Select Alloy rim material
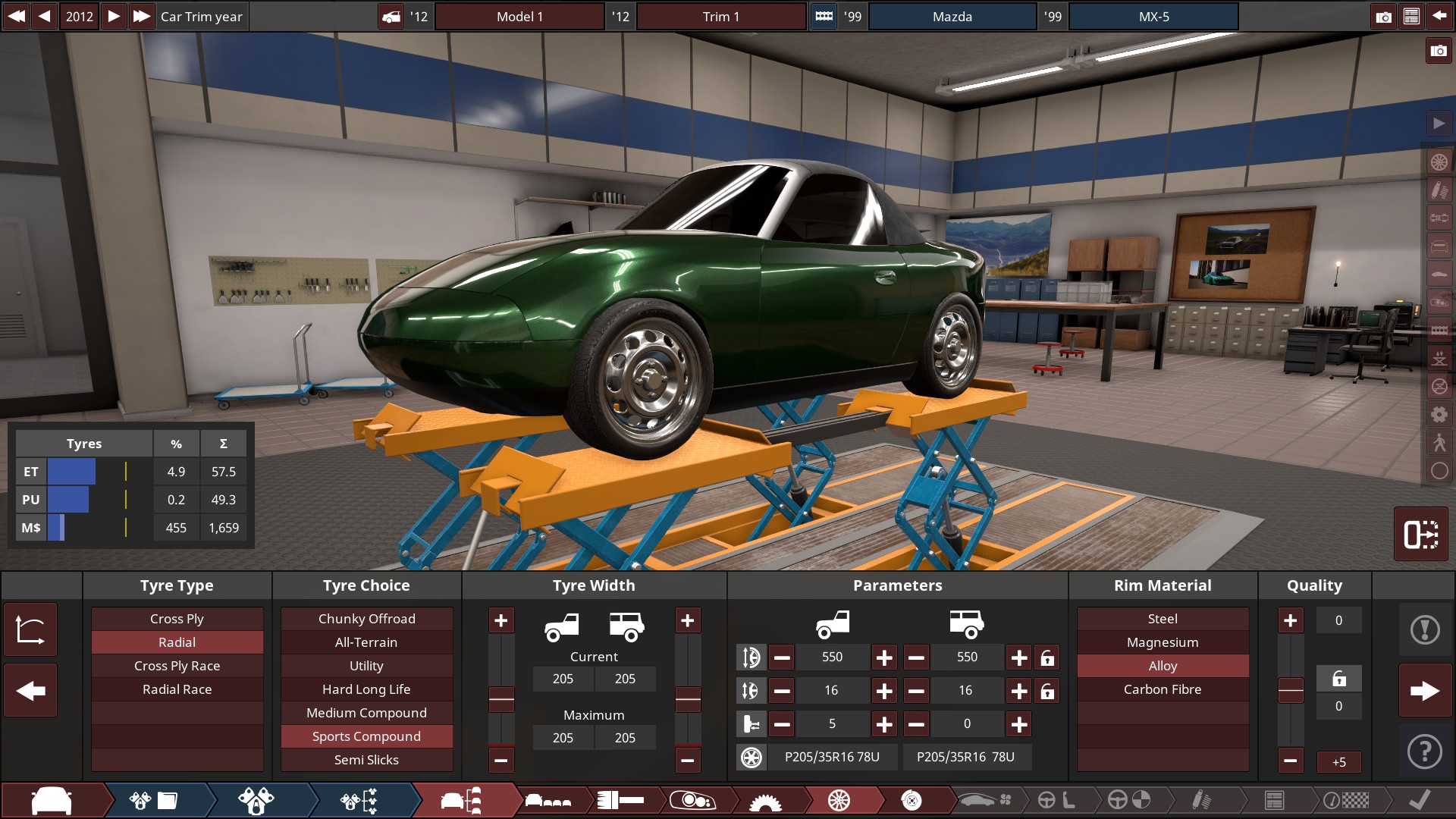1456x819 pixels. click(x=1163, y=666)
